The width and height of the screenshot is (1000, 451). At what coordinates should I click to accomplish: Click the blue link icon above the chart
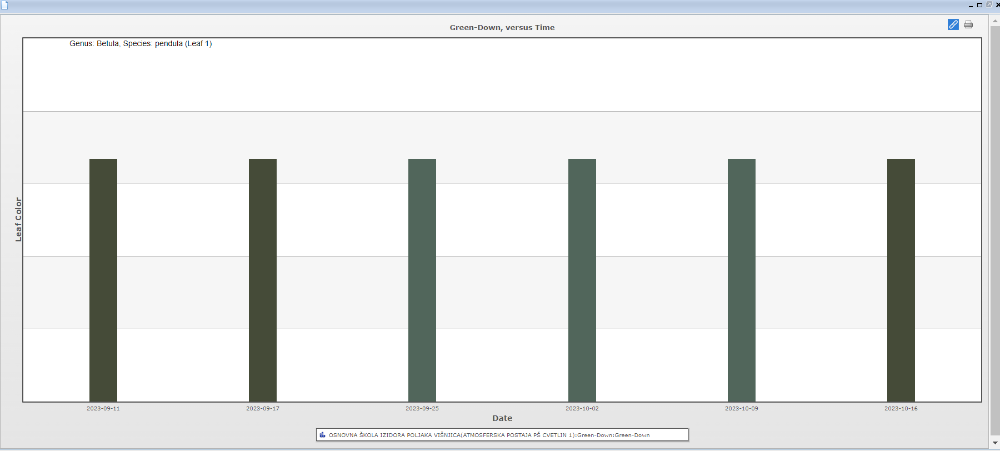pos(953,25)
